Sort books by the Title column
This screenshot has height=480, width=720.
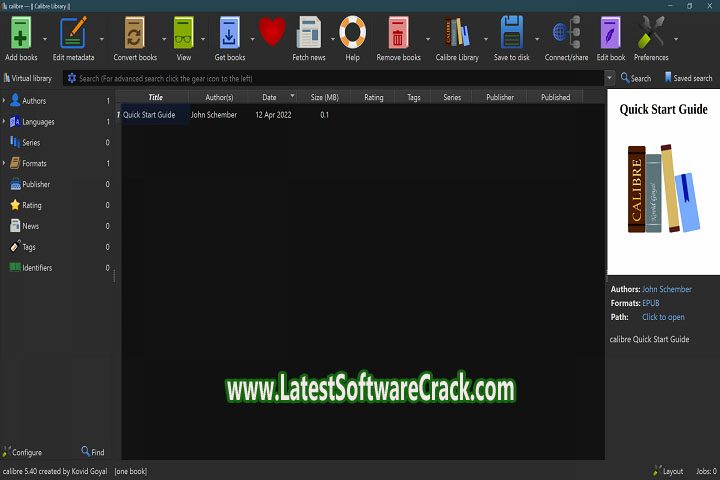(x=155, y=97)
